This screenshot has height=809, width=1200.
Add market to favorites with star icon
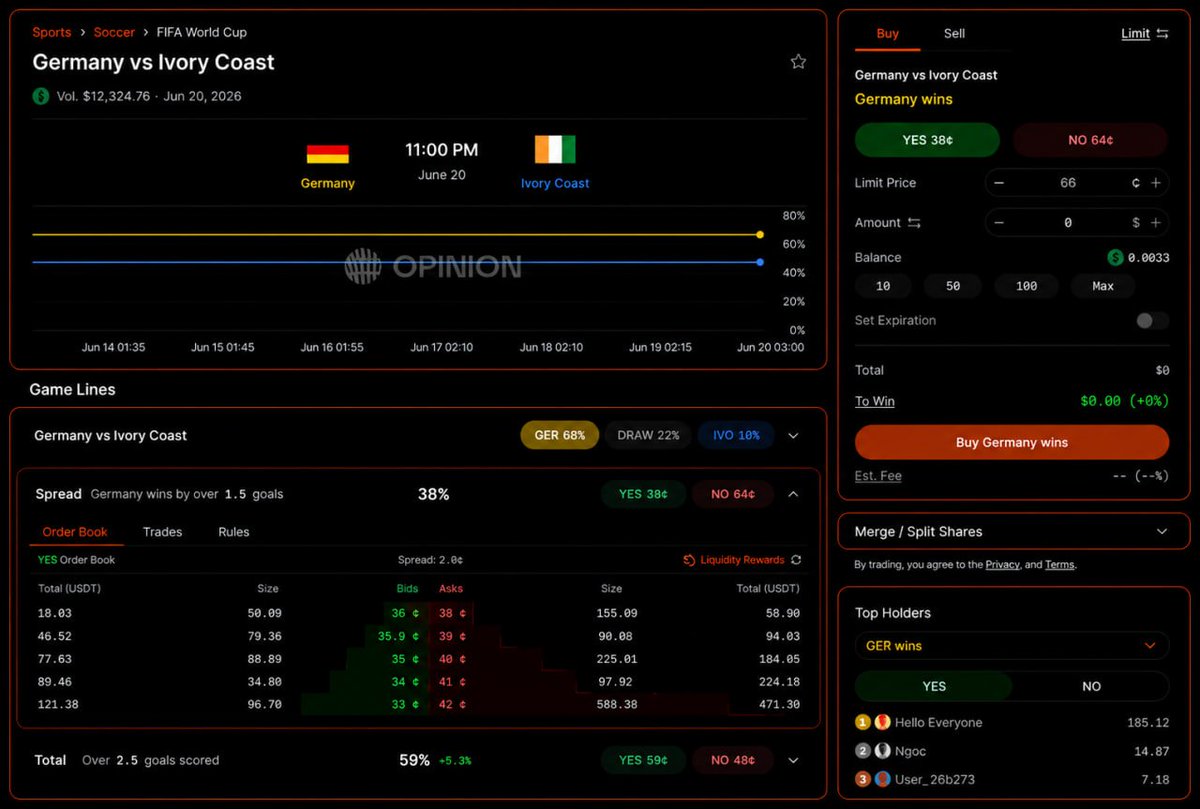pyautogui.click(x=798, y=62)
